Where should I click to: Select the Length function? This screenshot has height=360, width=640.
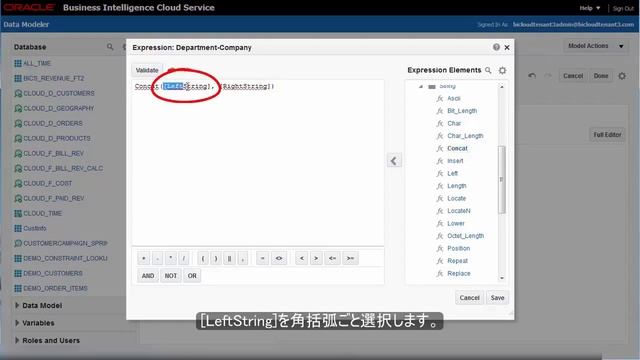pyautogui.click(x=456, y=186)
